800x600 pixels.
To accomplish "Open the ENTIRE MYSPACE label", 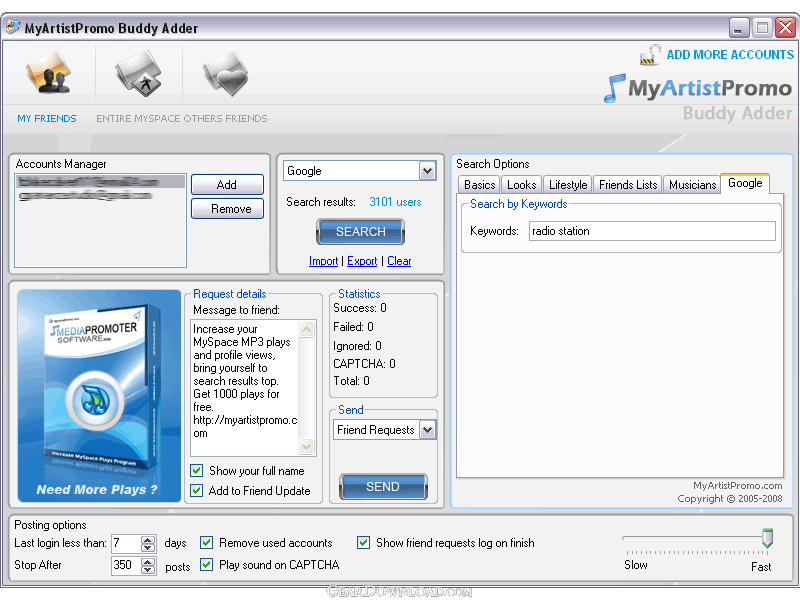I will [138, 118].
